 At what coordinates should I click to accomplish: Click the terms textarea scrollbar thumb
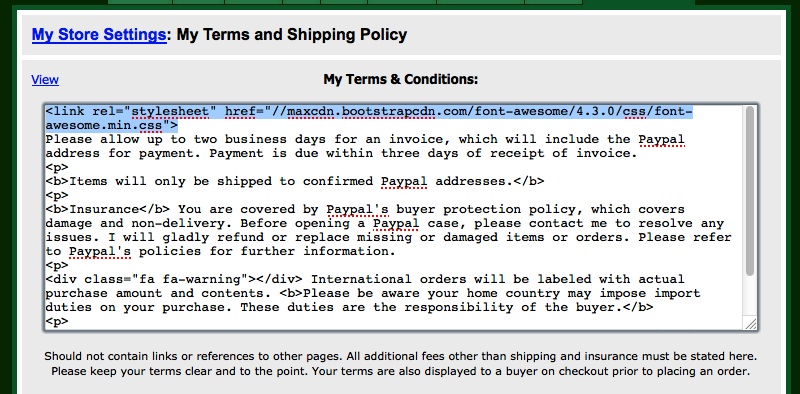point(749,191)
